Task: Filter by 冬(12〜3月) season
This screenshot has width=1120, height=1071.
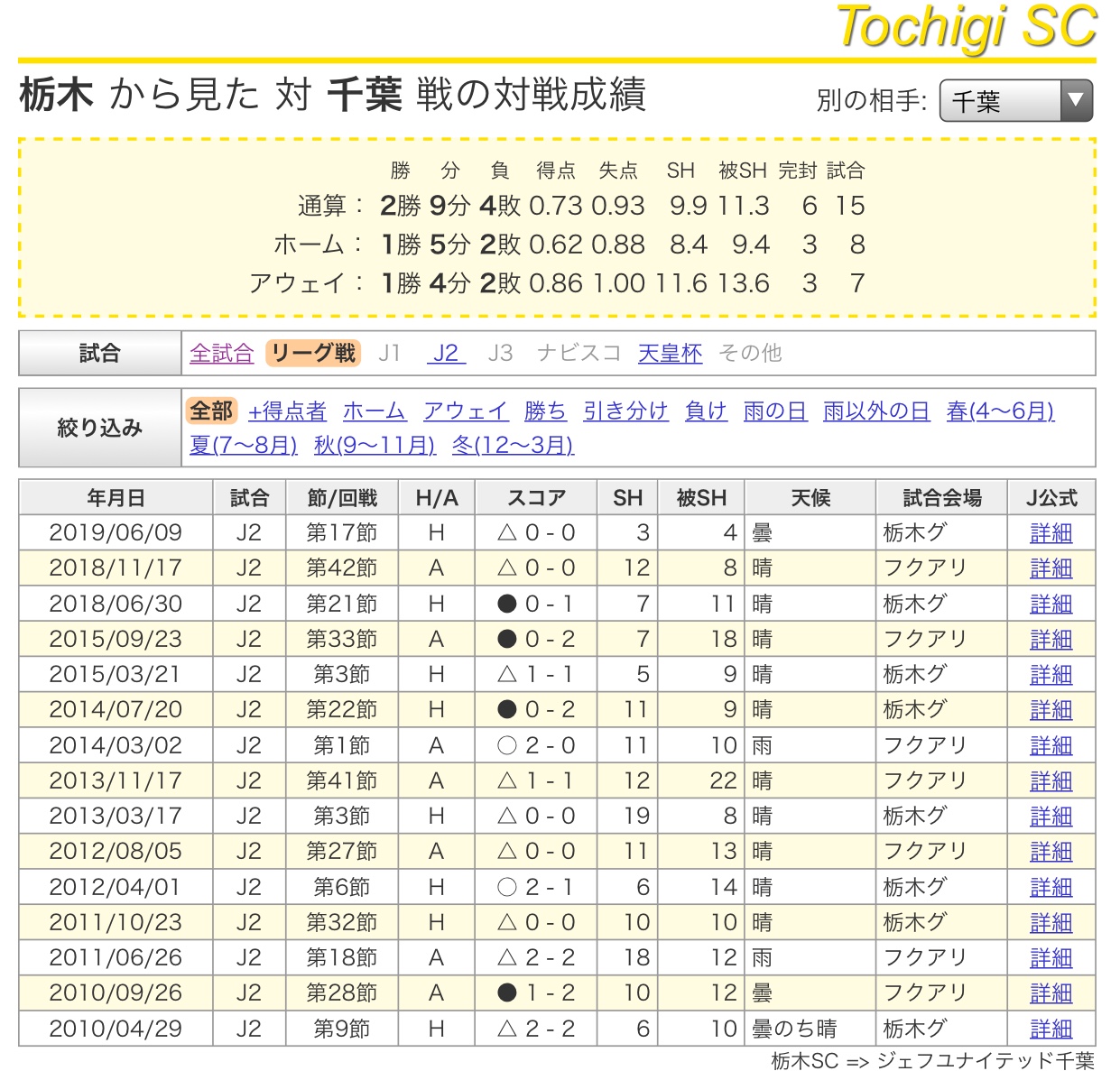Action: coord(513,445)
